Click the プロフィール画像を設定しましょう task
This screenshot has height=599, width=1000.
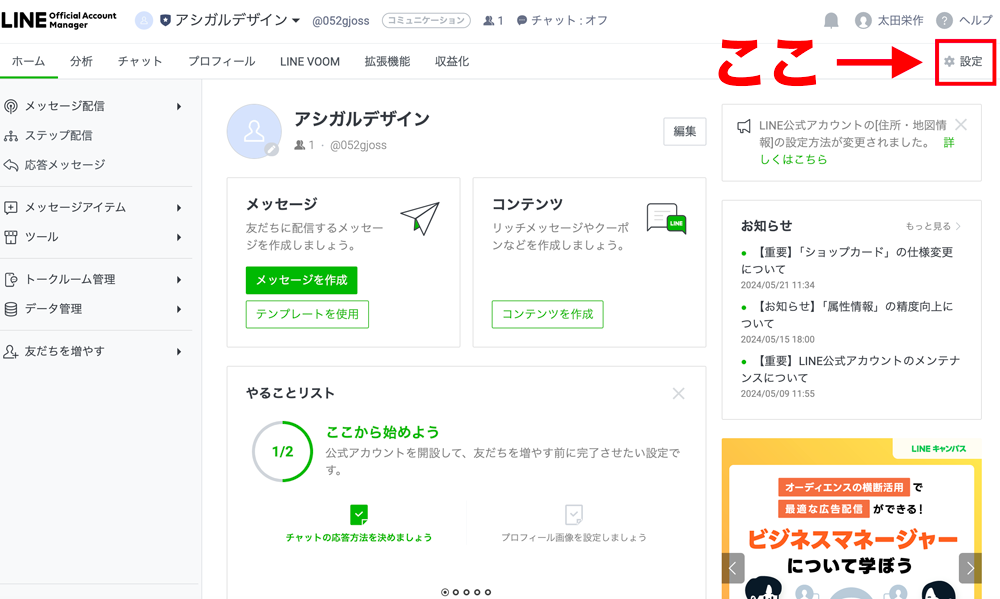(x=574, y=538)
